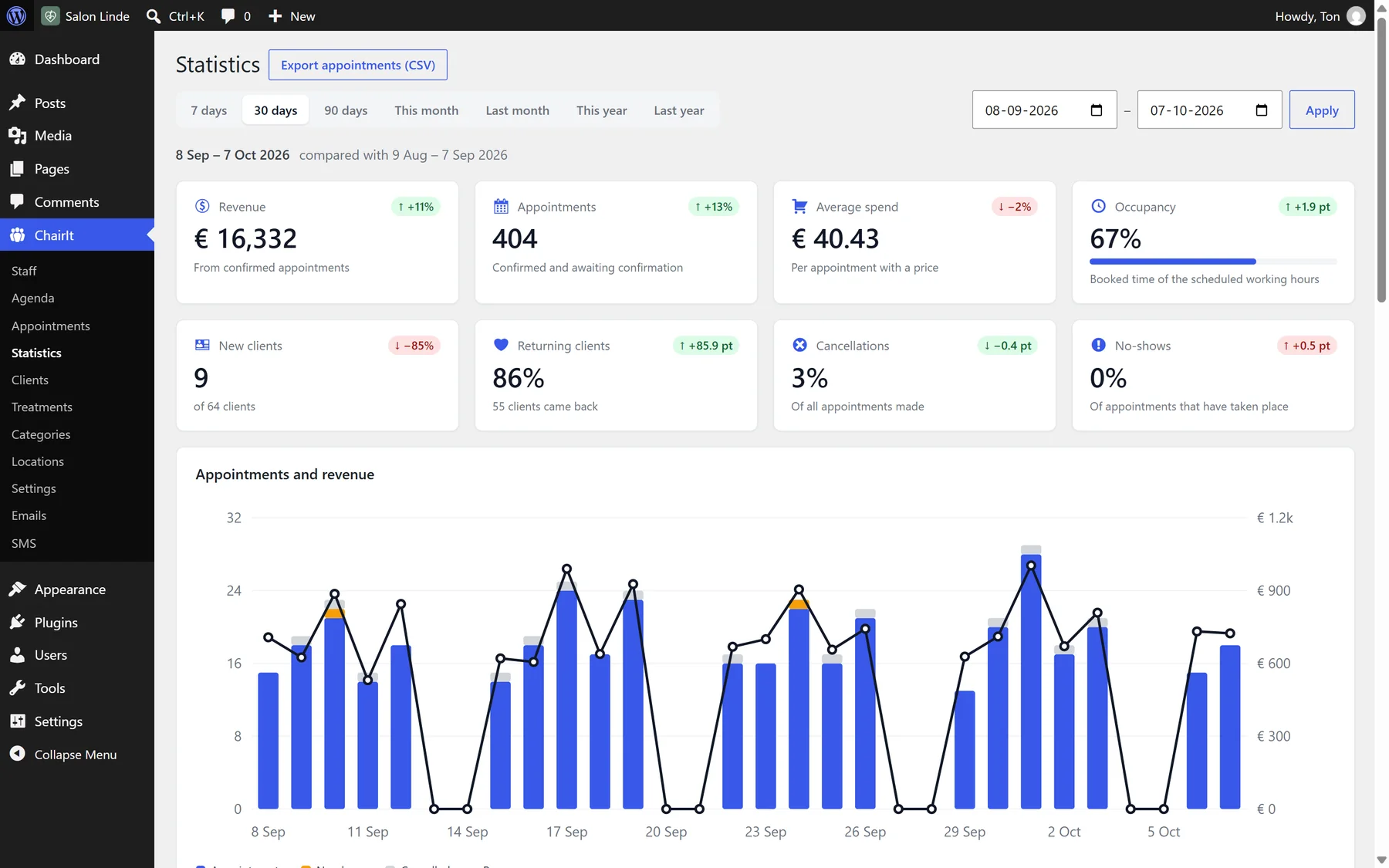
Task: Click the plus icon for New content
Action: coord(275,16)
